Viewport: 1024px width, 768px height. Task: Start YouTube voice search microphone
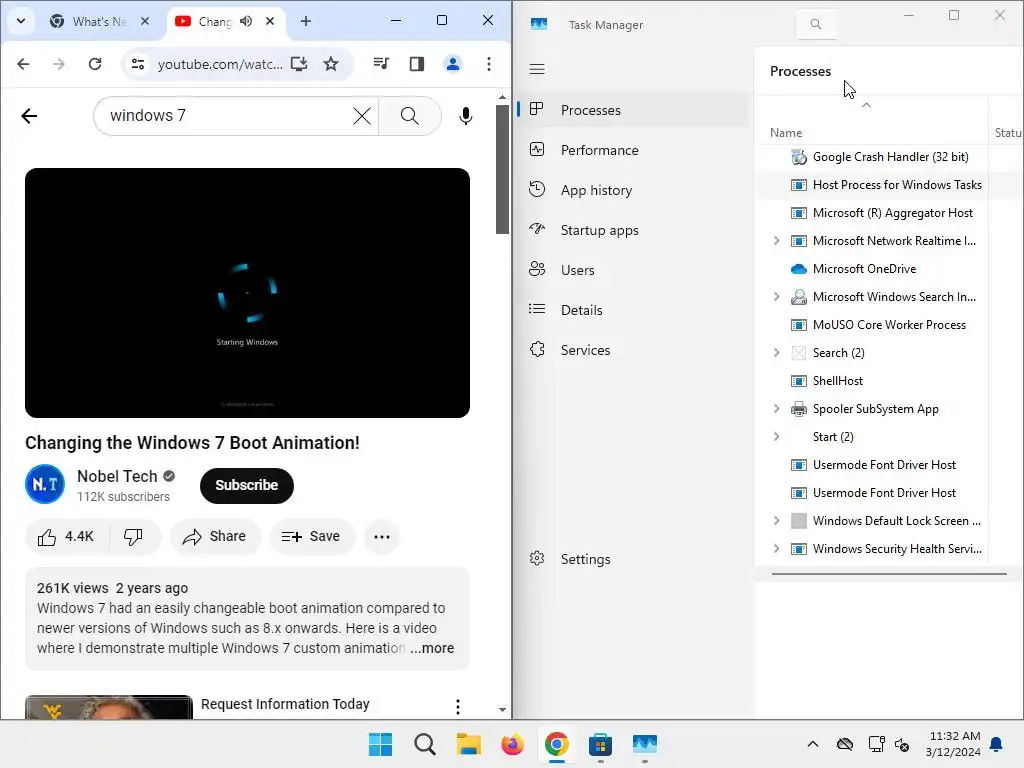[465, 116]
